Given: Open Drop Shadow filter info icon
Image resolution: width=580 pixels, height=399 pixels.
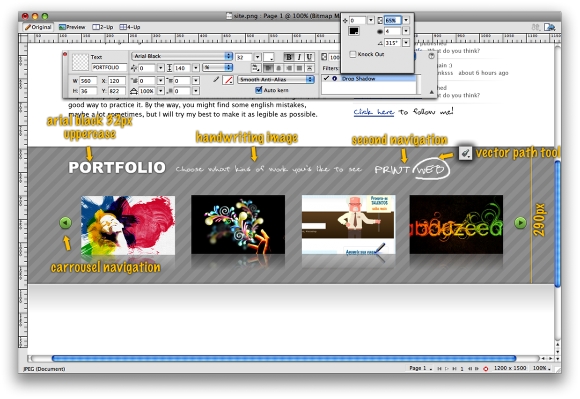Looking at the screenshot, I should [x=334, y=79].
